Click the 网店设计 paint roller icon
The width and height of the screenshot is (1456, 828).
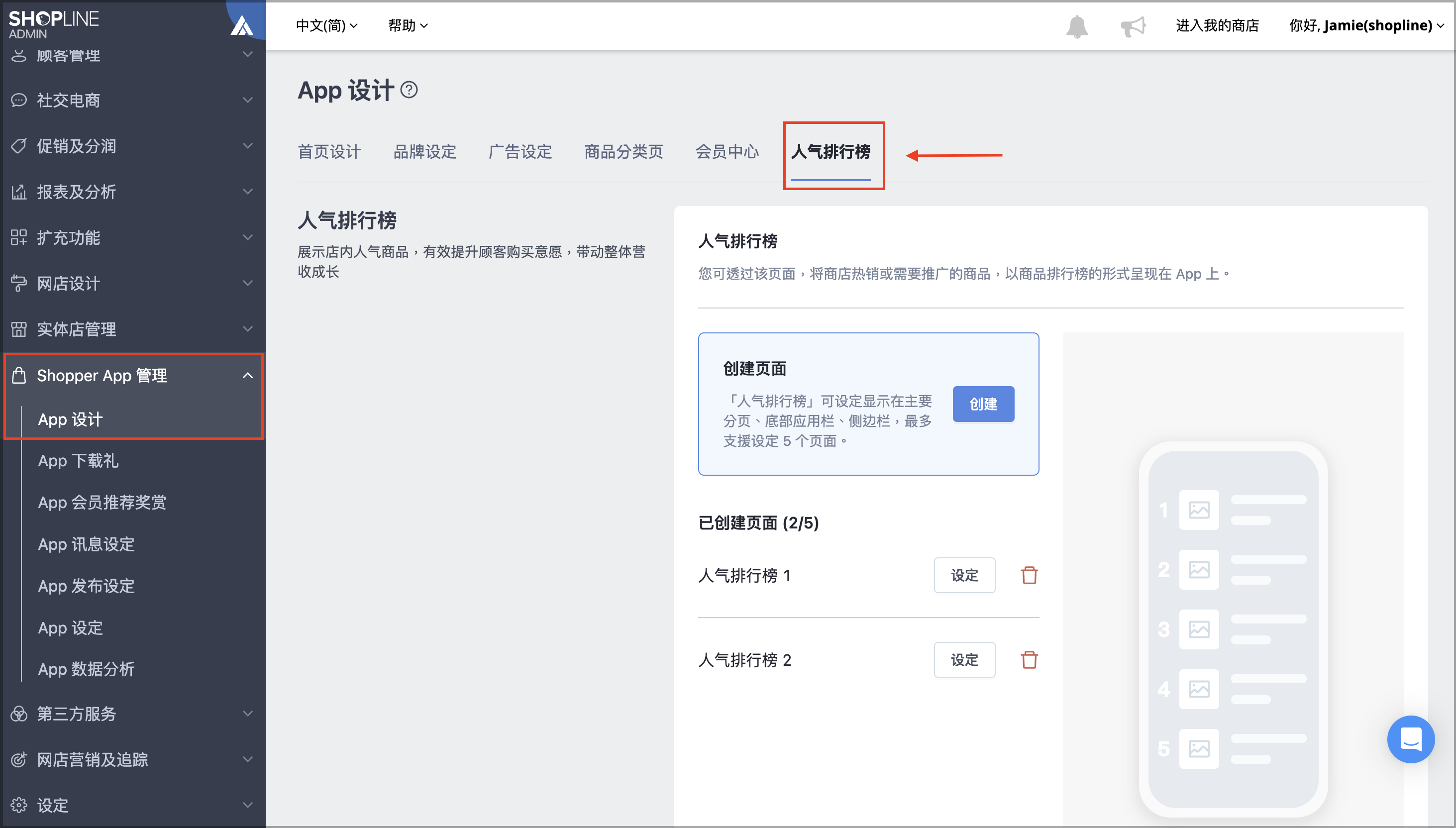point(19,283)
